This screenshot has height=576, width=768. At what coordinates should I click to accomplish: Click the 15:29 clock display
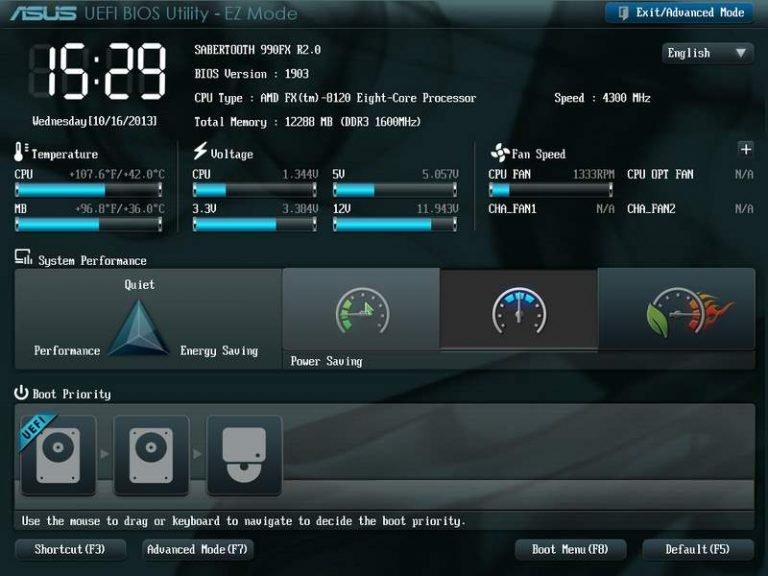[x=98, y=72]
